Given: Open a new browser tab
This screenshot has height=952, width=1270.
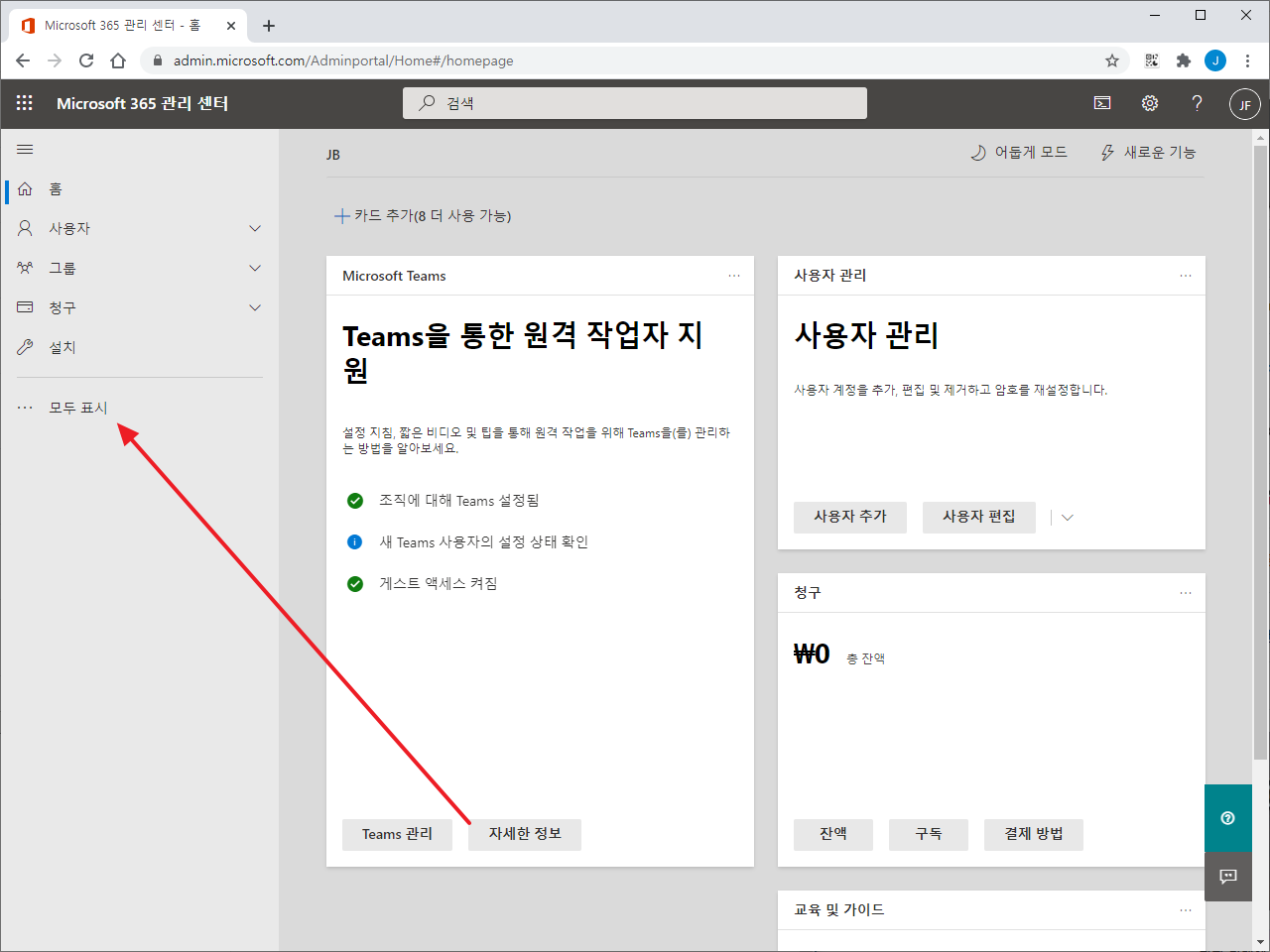Looking at the screenshot, I should pyautogui.click(x=269, y=26).
